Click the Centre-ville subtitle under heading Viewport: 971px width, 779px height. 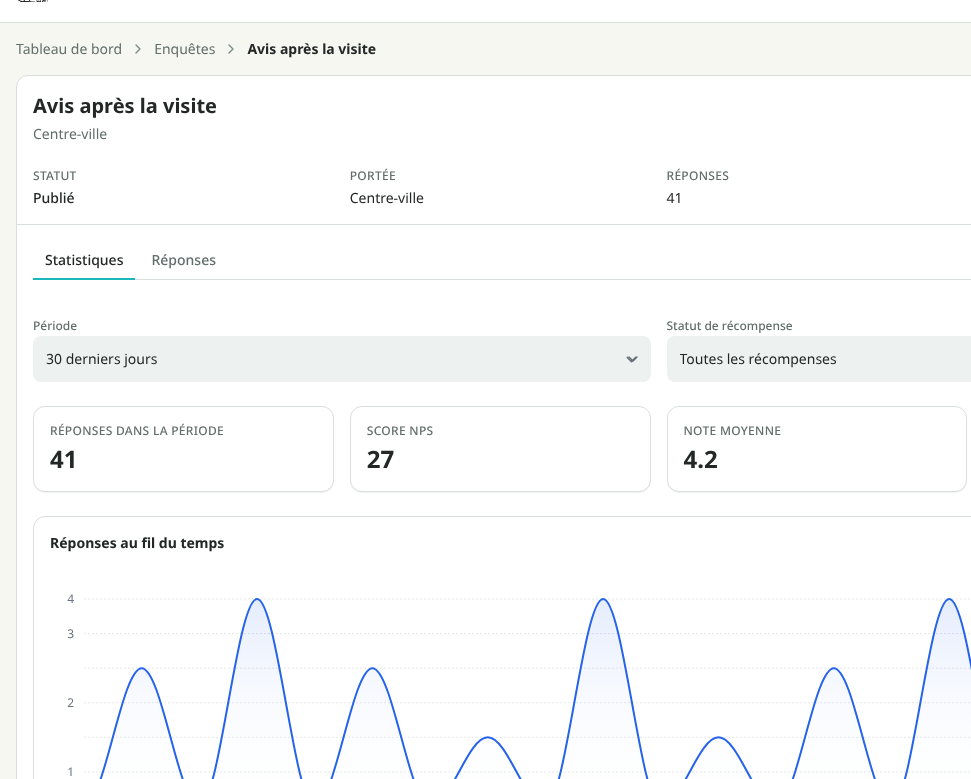pos(70,134)
